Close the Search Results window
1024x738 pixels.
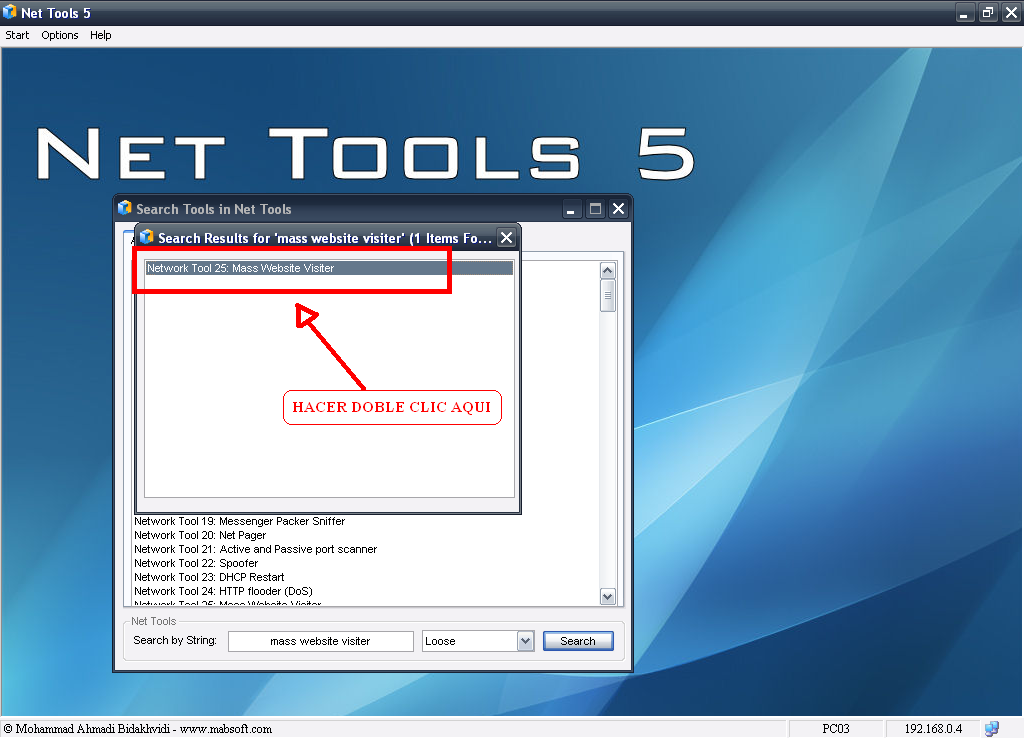(506, 238)
